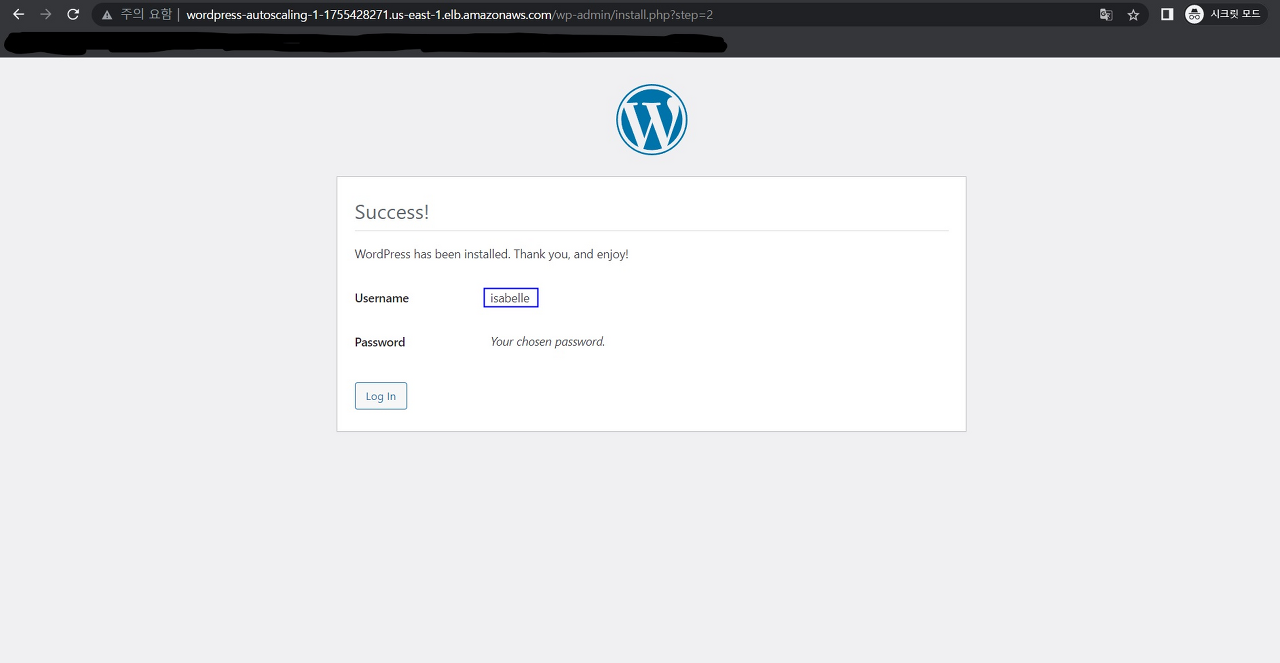Click the WordPress logo
The height and width of the screenshot is (663, 1280).
652,120
